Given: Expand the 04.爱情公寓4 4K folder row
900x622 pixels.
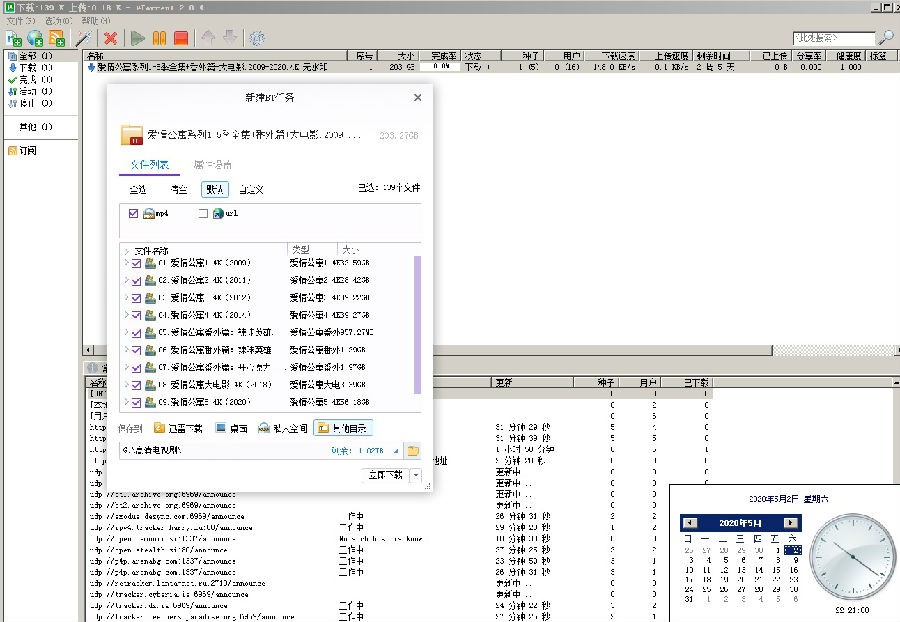Looking at the screenshot, I should (126, 314).
